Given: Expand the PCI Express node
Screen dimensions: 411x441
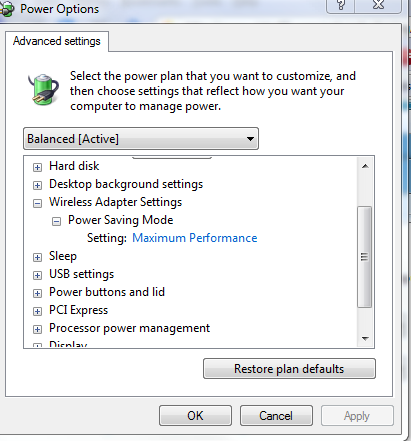Looking at the screenshot, I should point(37,311).
